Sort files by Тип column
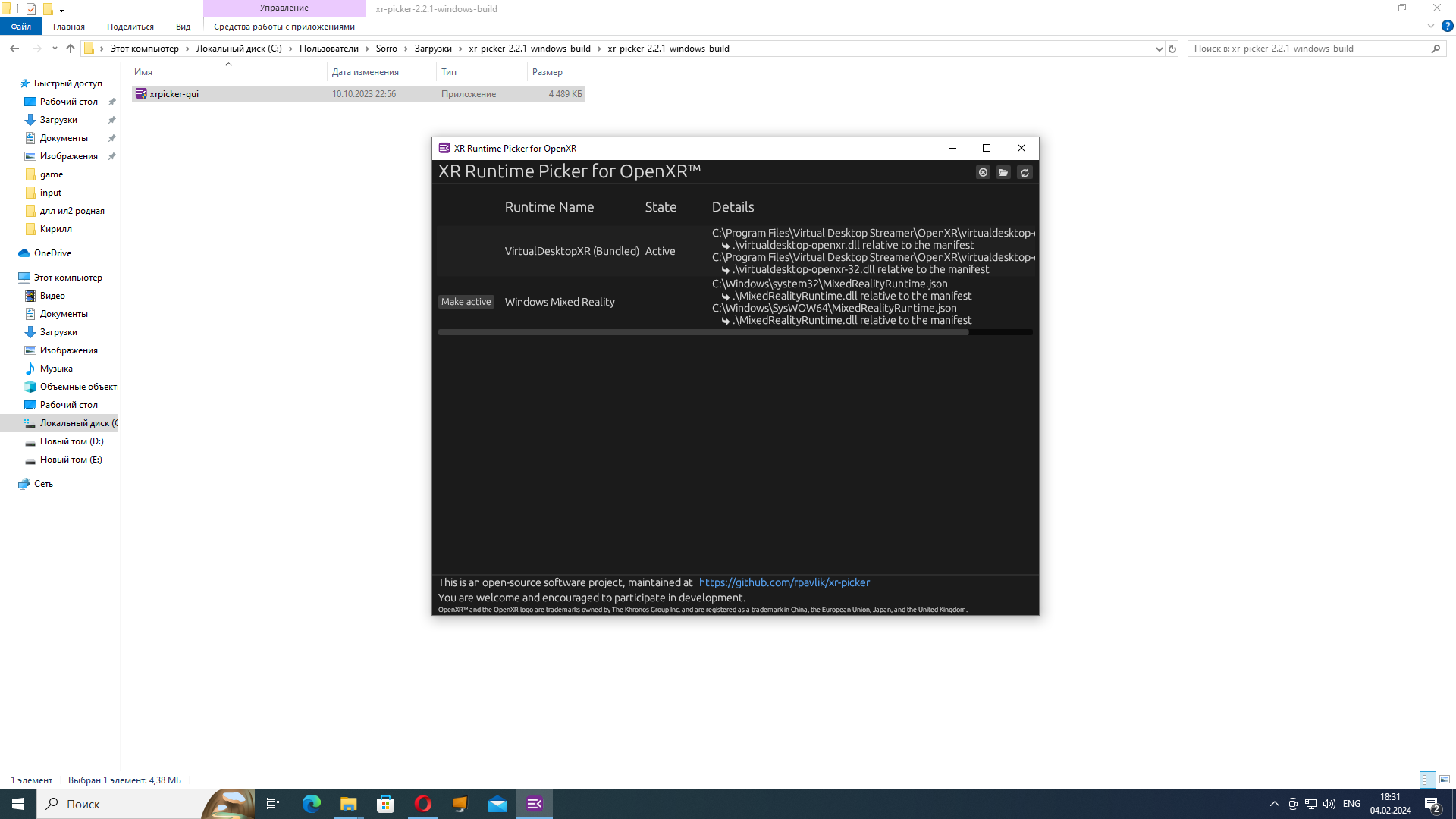Screen dimensions: 1456x819 (482, 72)
